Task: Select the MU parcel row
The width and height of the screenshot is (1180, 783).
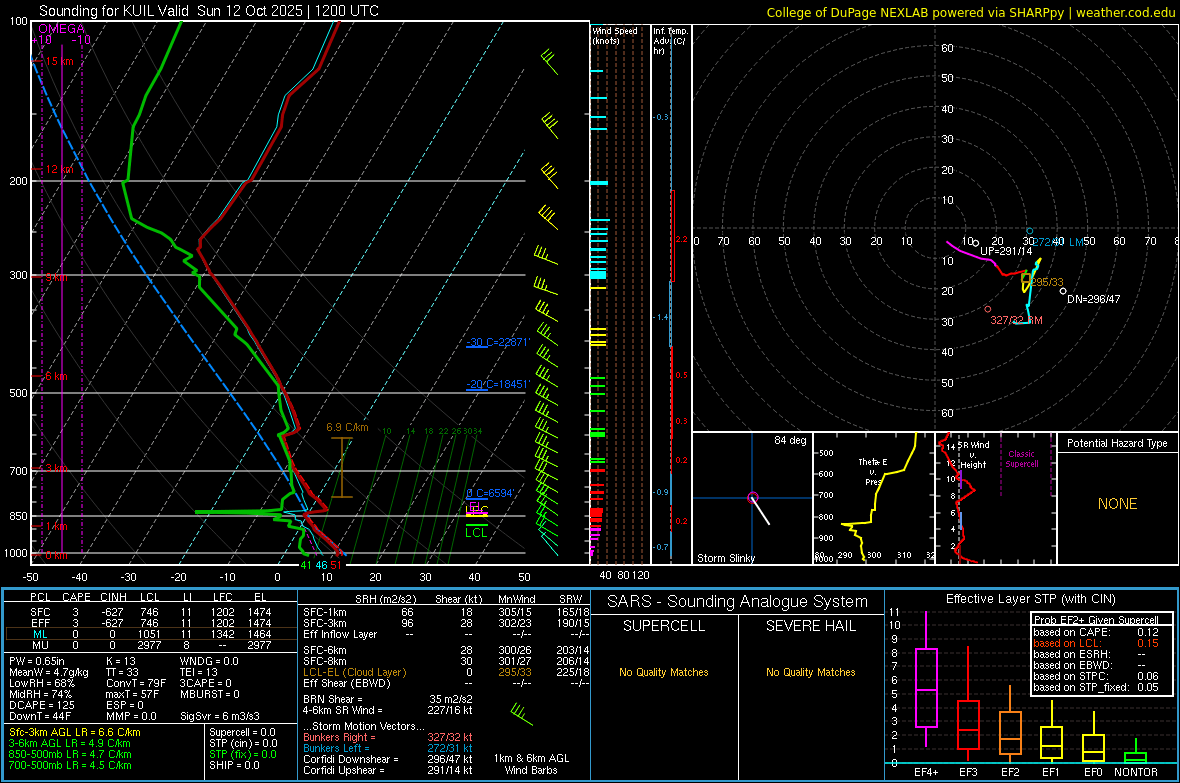Action: (150, 645)
